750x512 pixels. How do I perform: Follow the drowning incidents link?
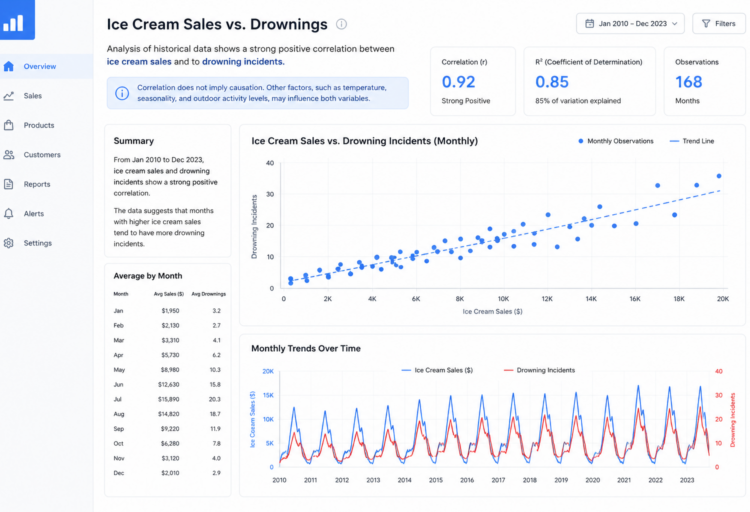click(x=243, y=61)
